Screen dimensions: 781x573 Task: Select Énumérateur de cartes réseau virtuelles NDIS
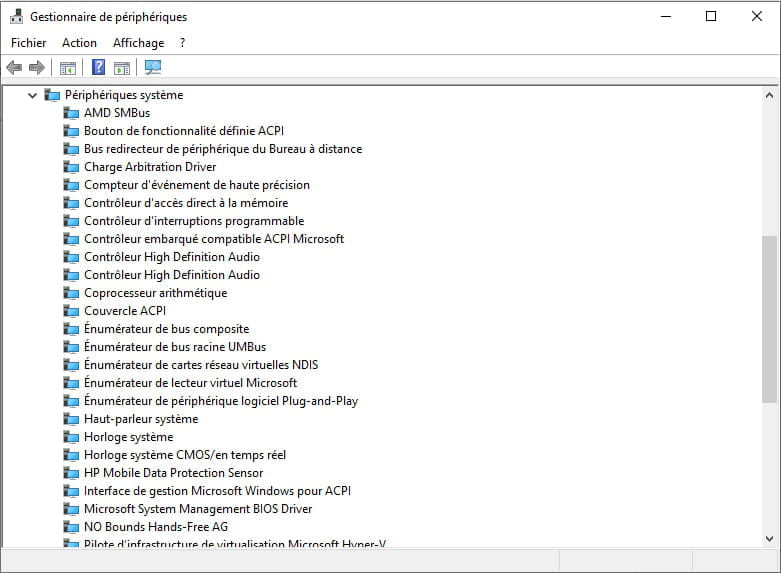pyautogui.click(x=201, y=365)
